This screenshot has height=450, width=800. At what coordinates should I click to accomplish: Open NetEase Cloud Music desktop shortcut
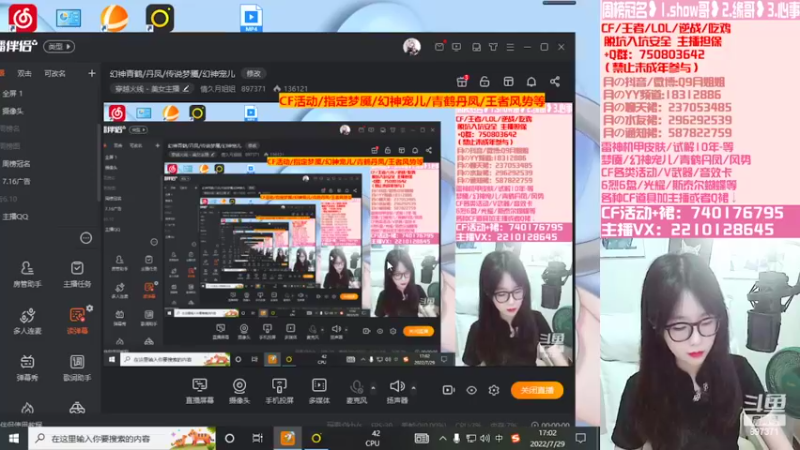tap(22, 18)
